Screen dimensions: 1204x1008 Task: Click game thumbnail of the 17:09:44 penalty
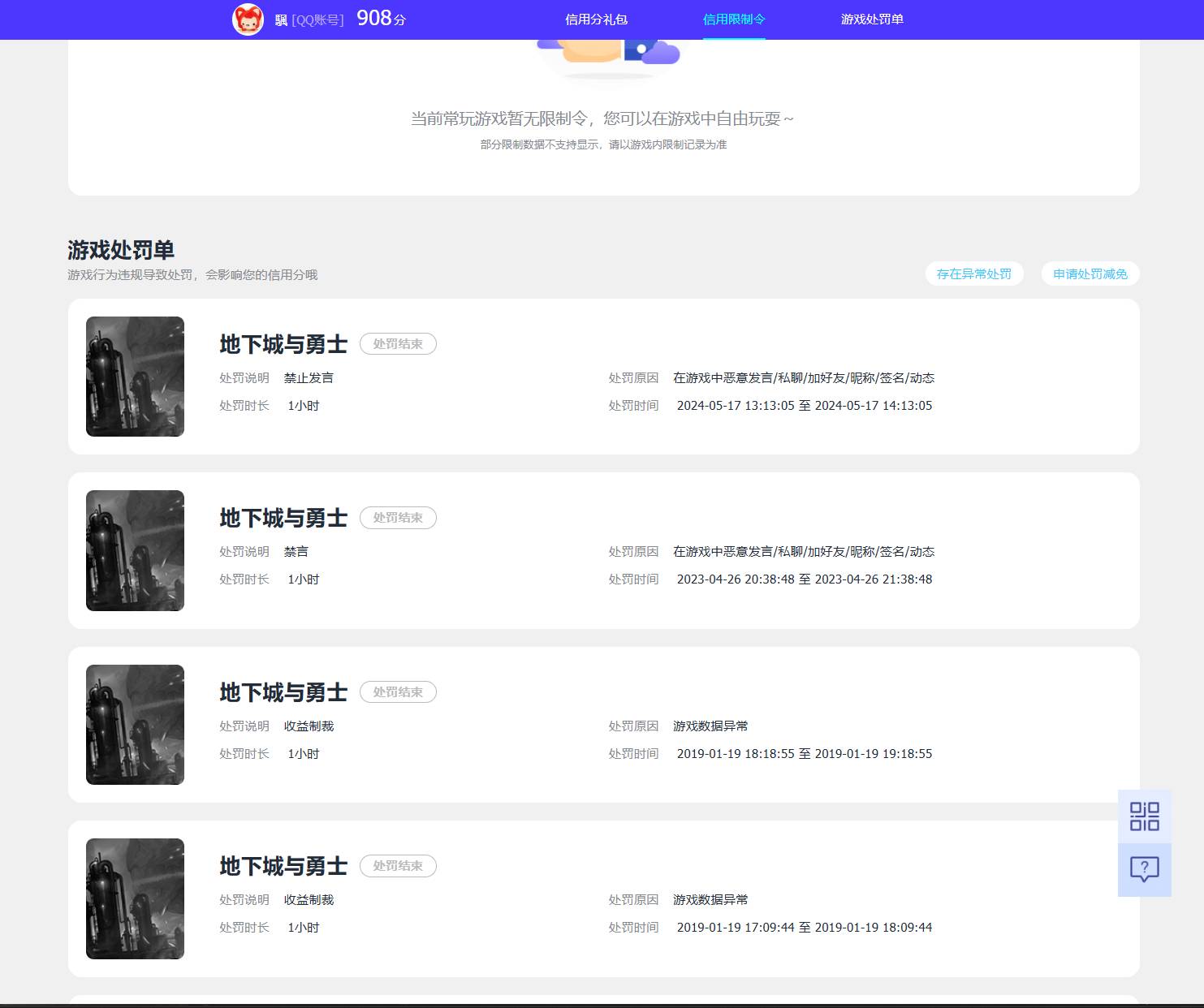[x=135, y=898]
